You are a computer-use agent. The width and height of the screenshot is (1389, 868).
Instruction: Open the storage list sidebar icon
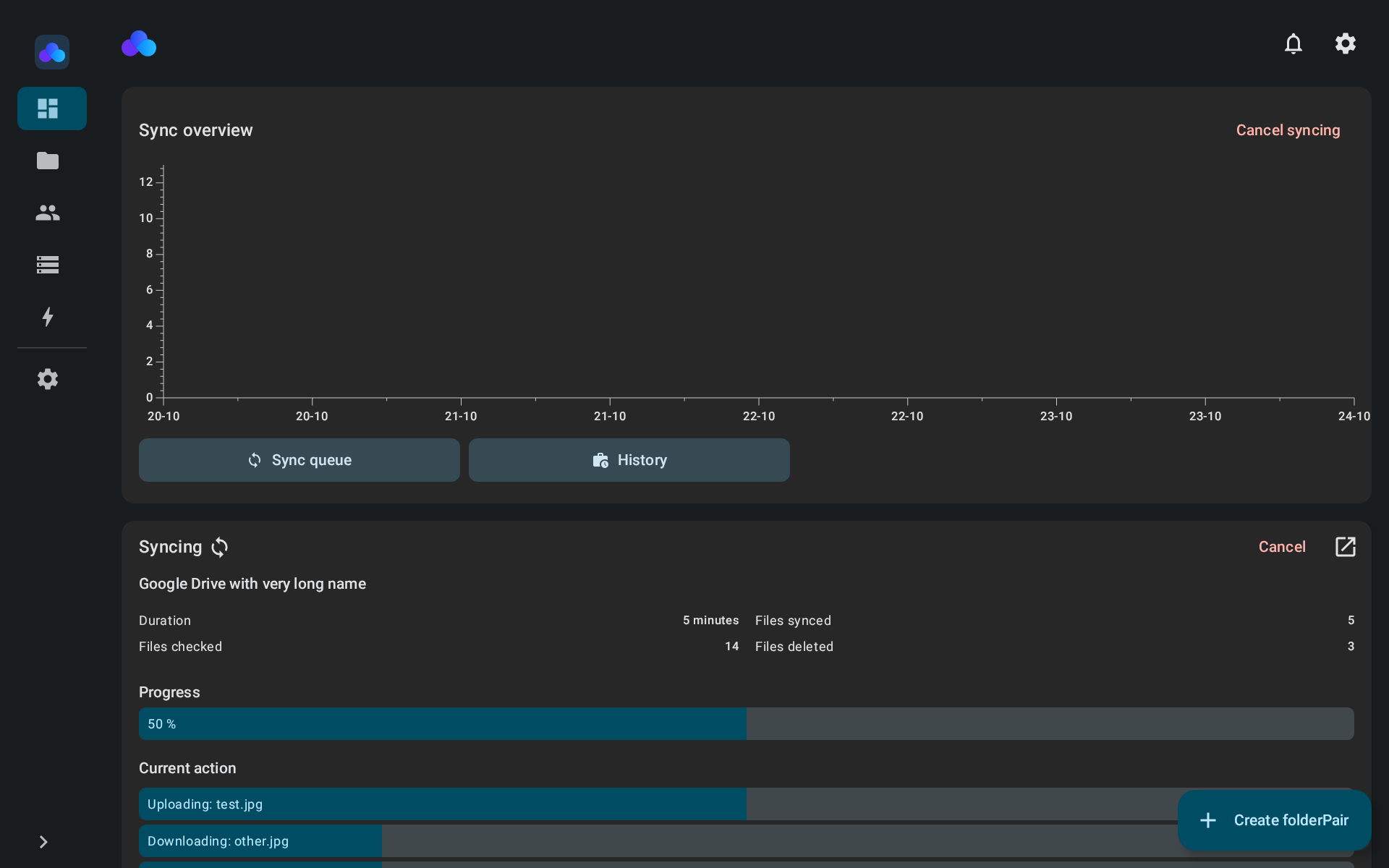tap(48, 265)
